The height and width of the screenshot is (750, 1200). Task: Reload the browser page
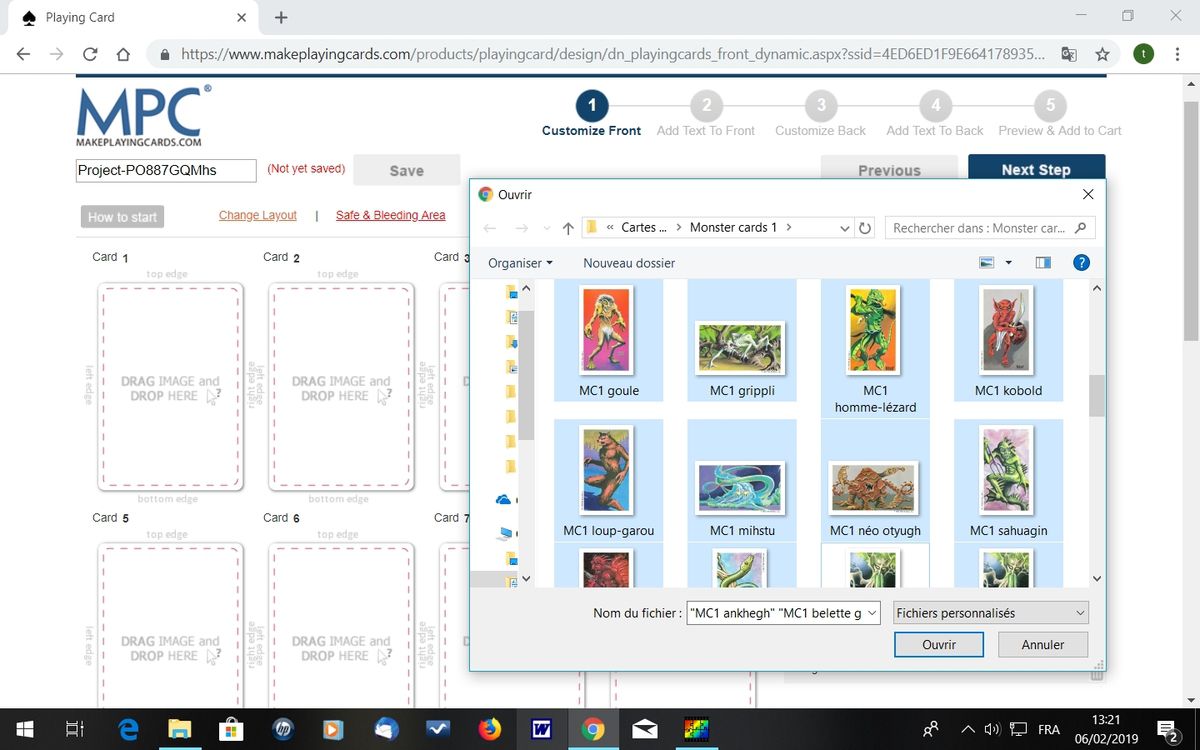click(90, 55)
